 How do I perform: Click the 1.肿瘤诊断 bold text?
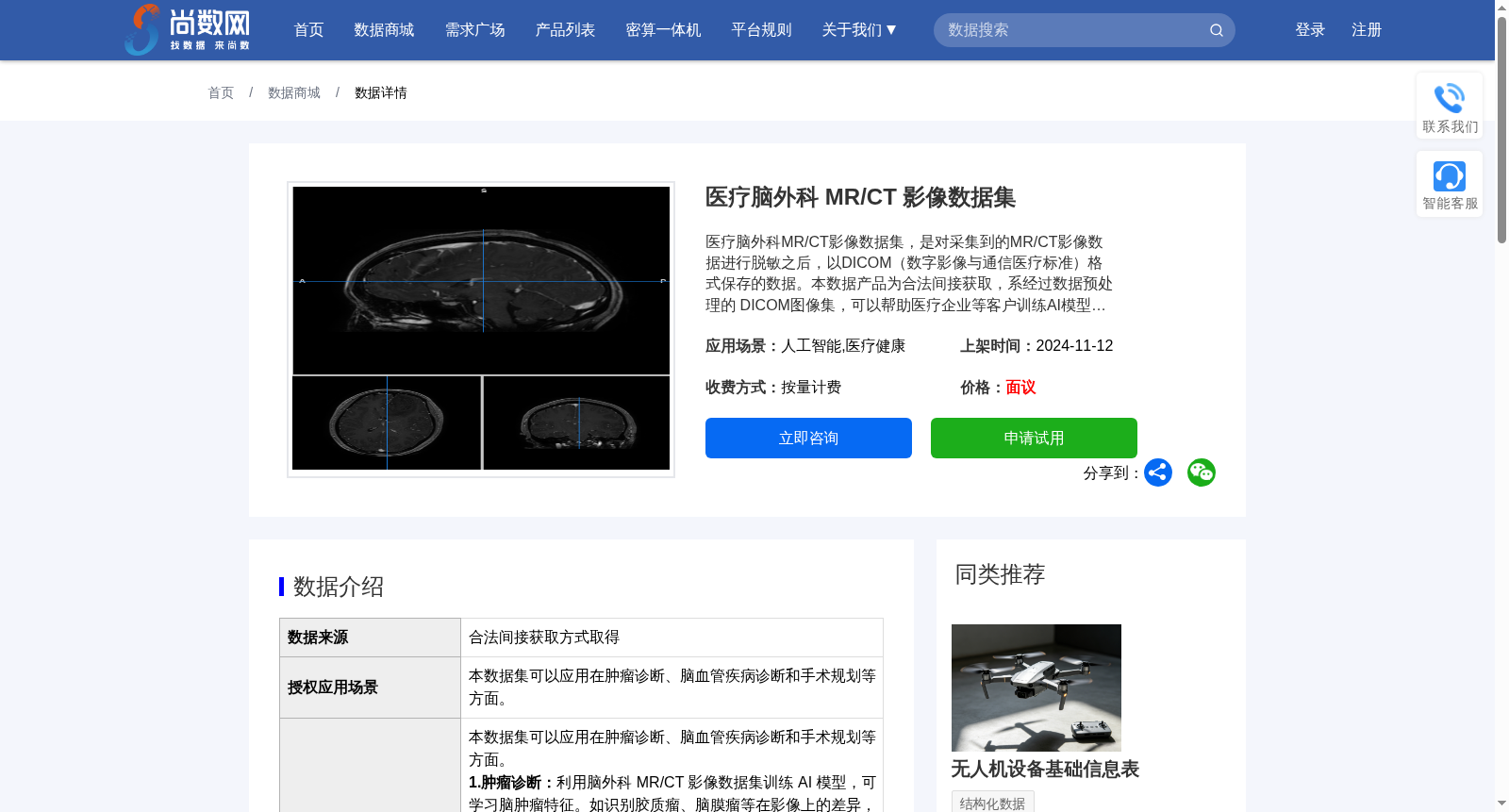[512, 782]
